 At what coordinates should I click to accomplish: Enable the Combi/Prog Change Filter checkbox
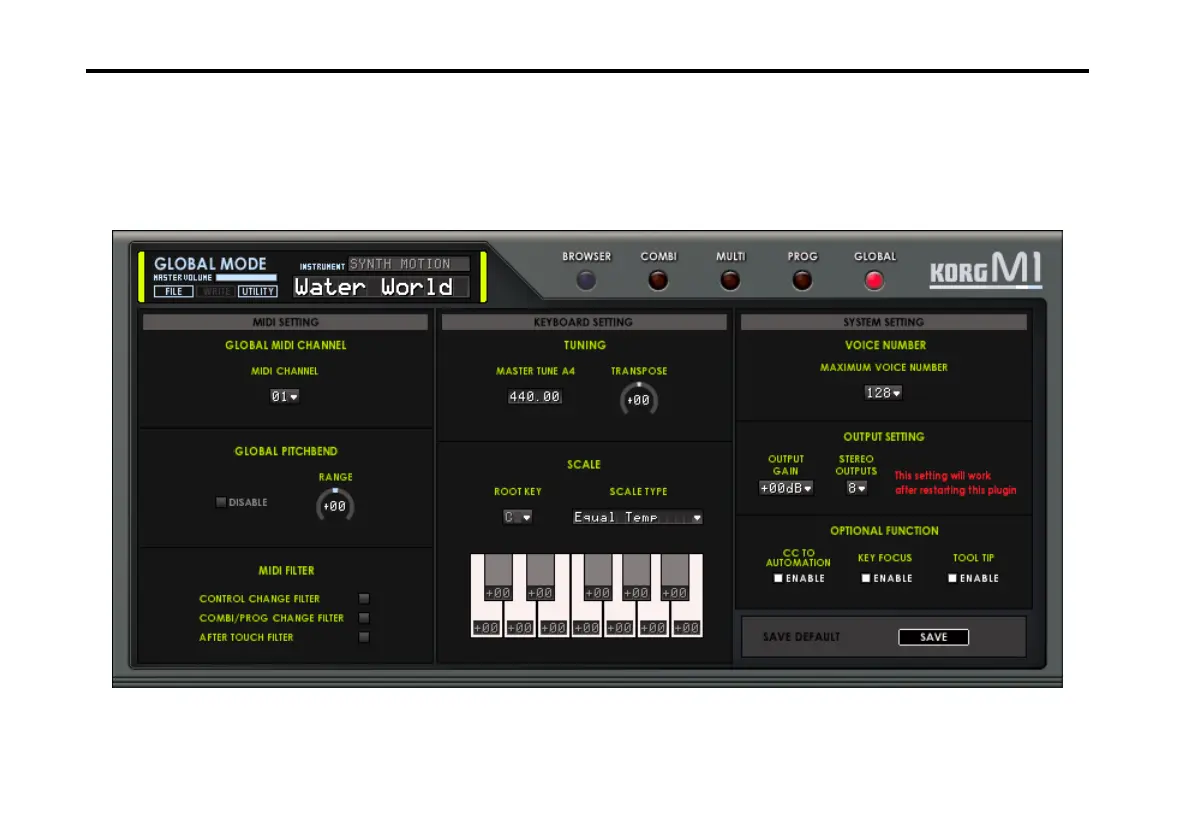tap(364, 618)
